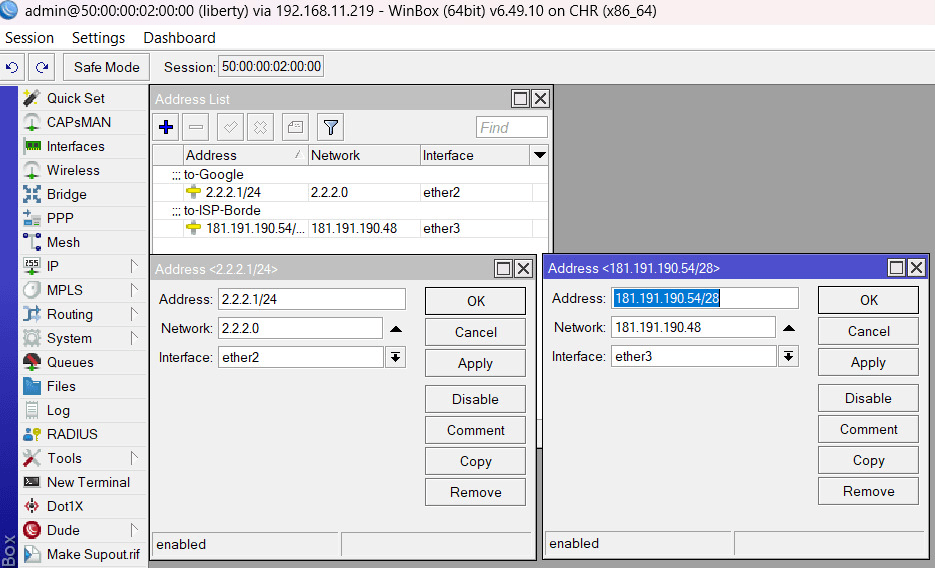Image resolution: width=935 pixels, height=568 pixels.
Task: Click the redo arrow in the toolbar
Action: (x=42, y=67)
